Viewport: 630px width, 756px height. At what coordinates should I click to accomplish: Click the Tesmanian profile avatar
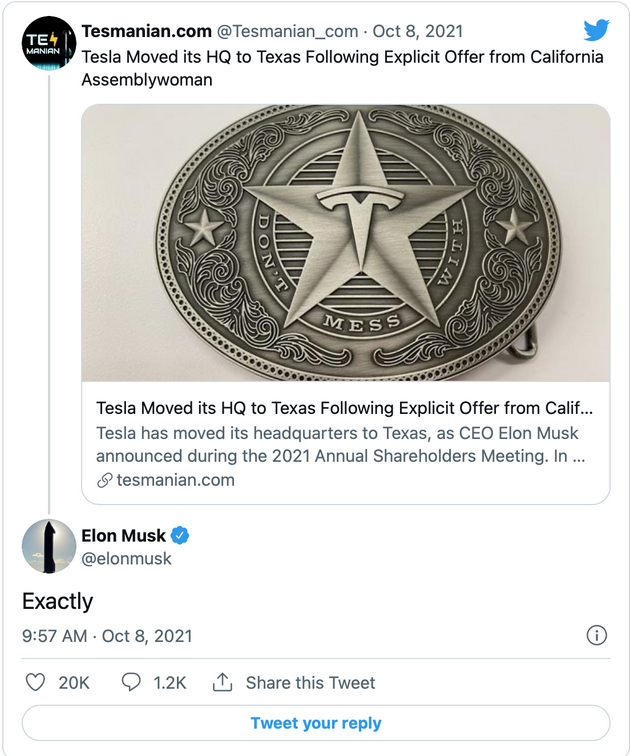point(49,44)
